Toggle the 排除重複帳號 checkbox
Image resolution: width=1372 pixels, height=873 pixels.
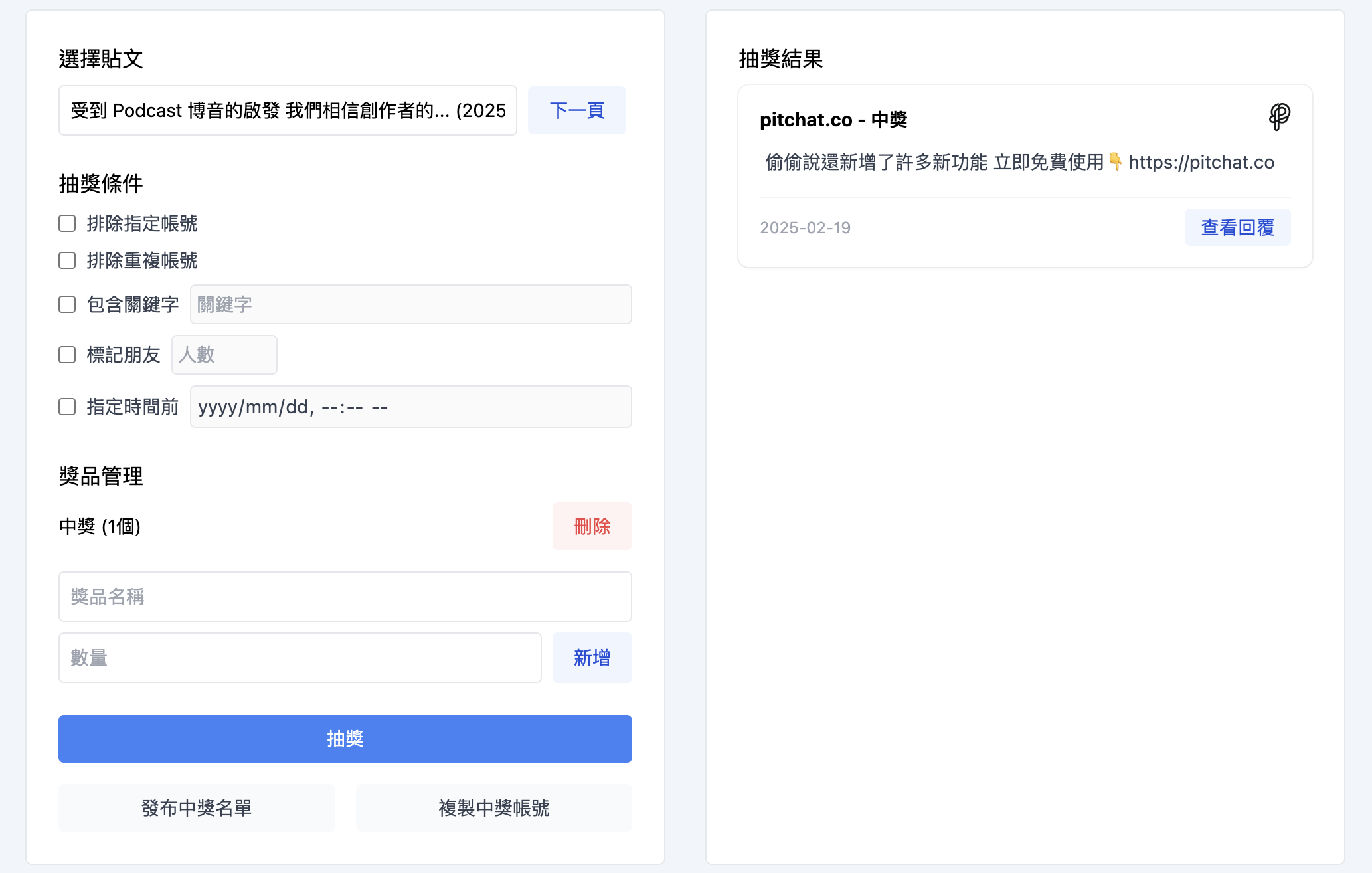[67, 260]
